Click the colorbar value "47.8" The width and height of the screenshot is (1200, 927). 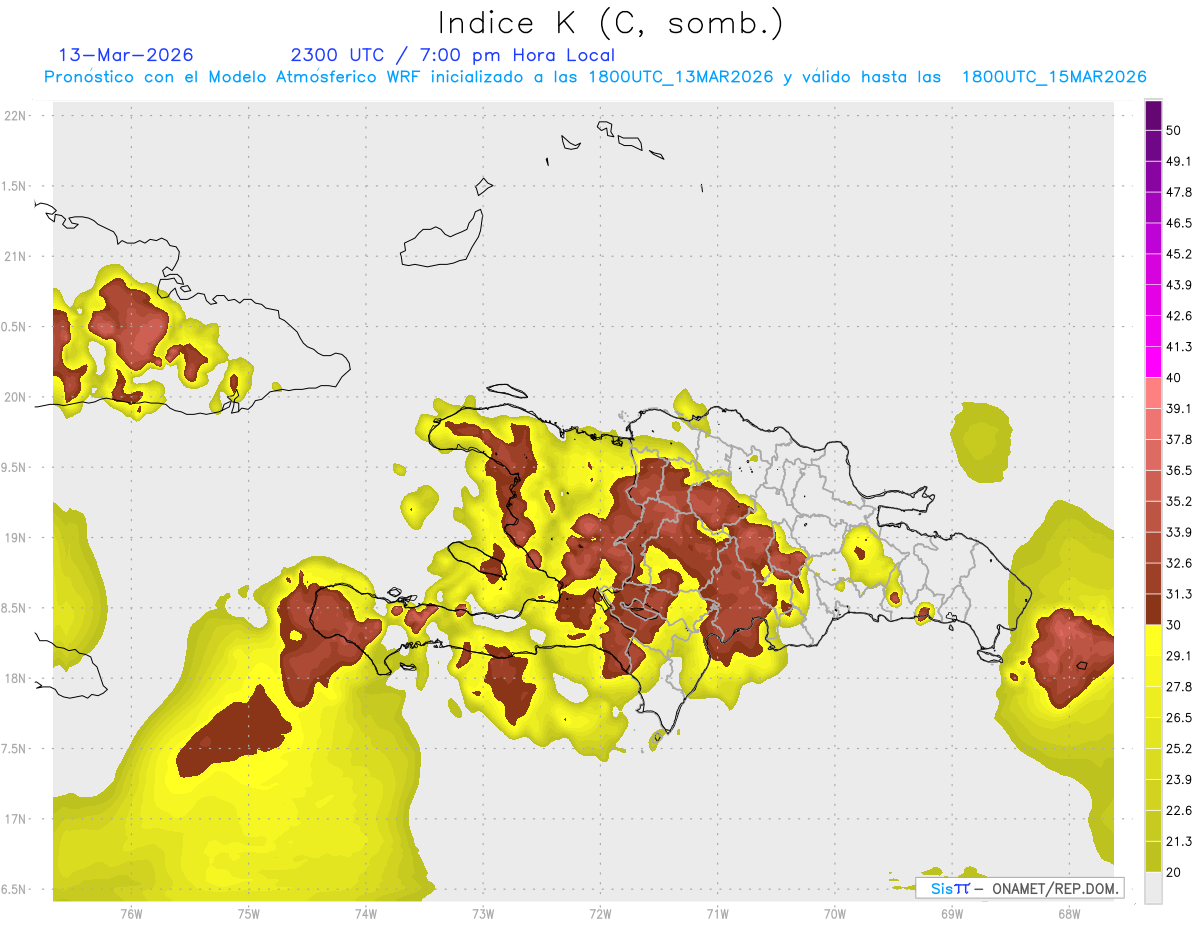pyautogui.click(x=1179, y=192)
